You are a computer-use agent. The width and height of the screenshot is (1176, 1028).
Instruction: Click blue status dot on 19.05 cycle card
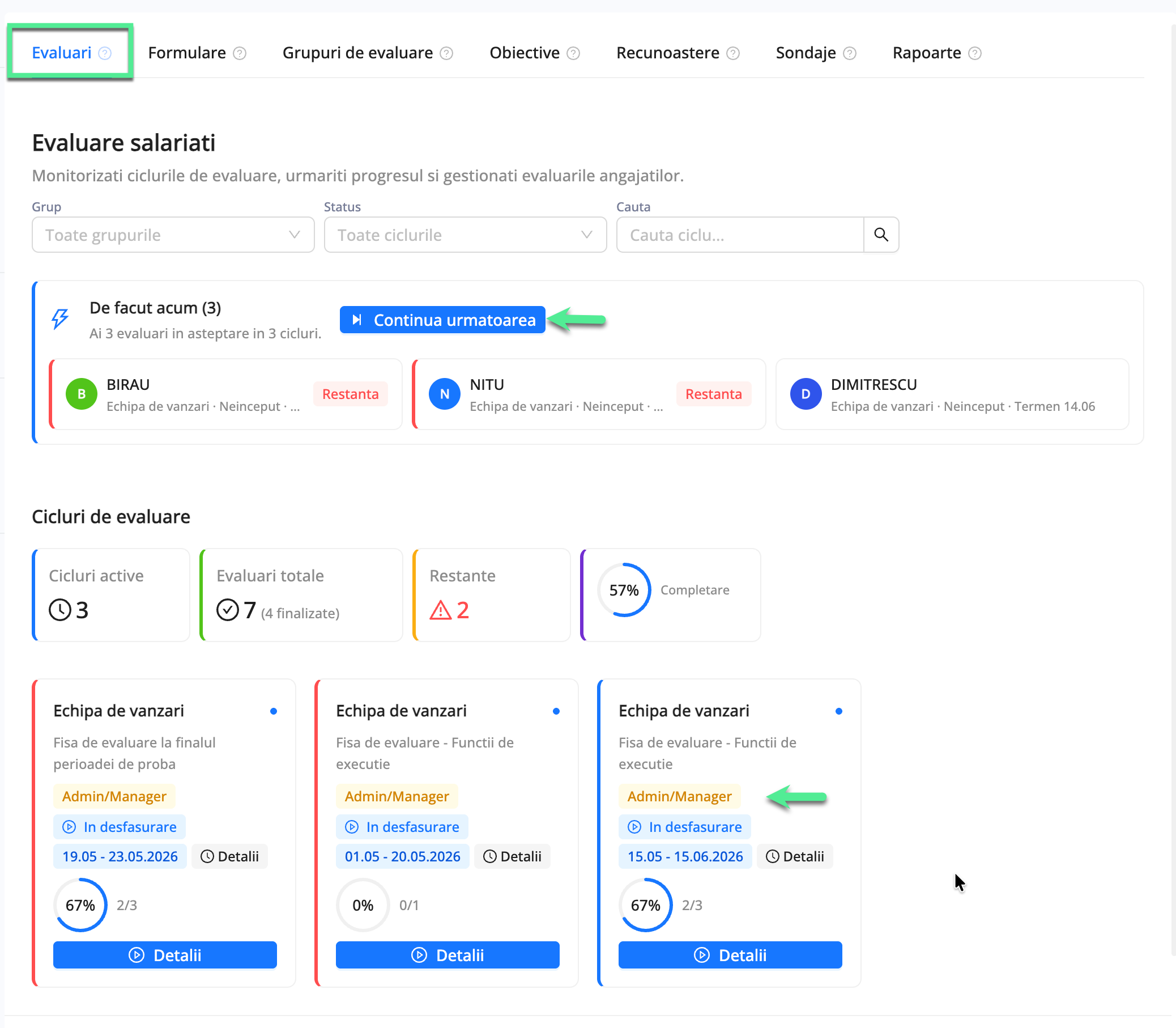tap(274, 711)
